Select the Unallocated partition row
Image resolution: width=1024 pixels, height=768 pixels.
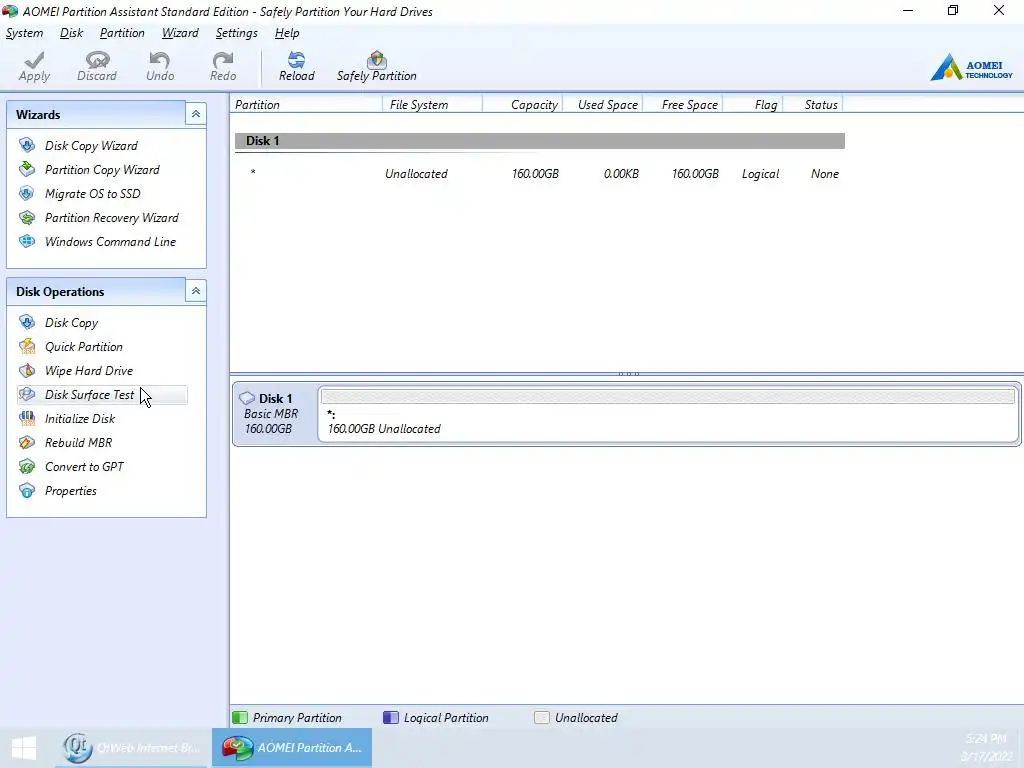(539, 174)
